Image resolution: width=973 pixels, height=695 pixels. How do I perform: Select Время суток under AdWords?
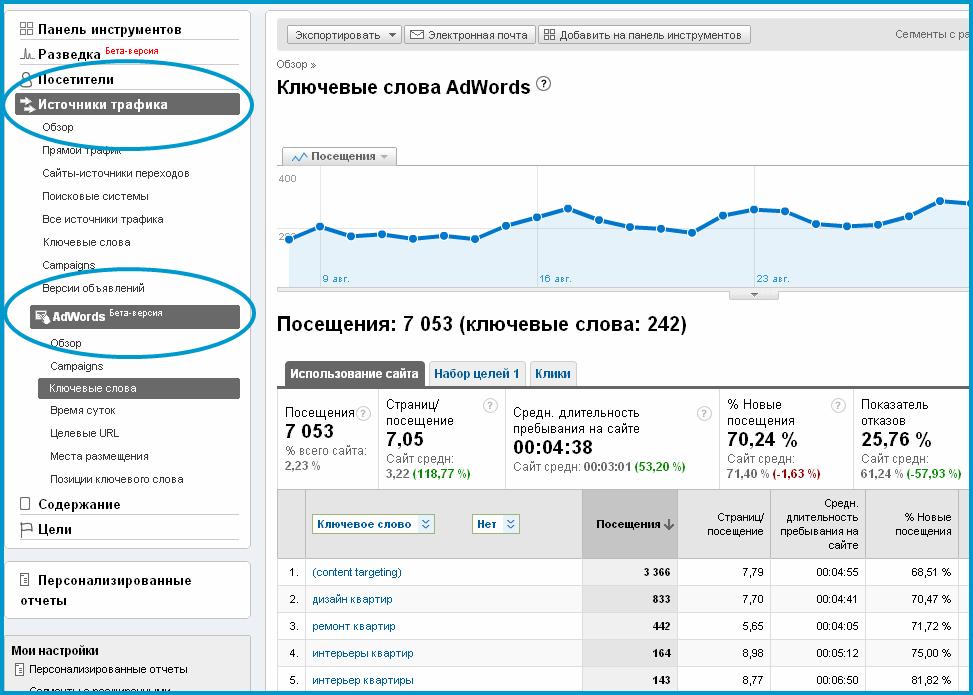[83, 410]
